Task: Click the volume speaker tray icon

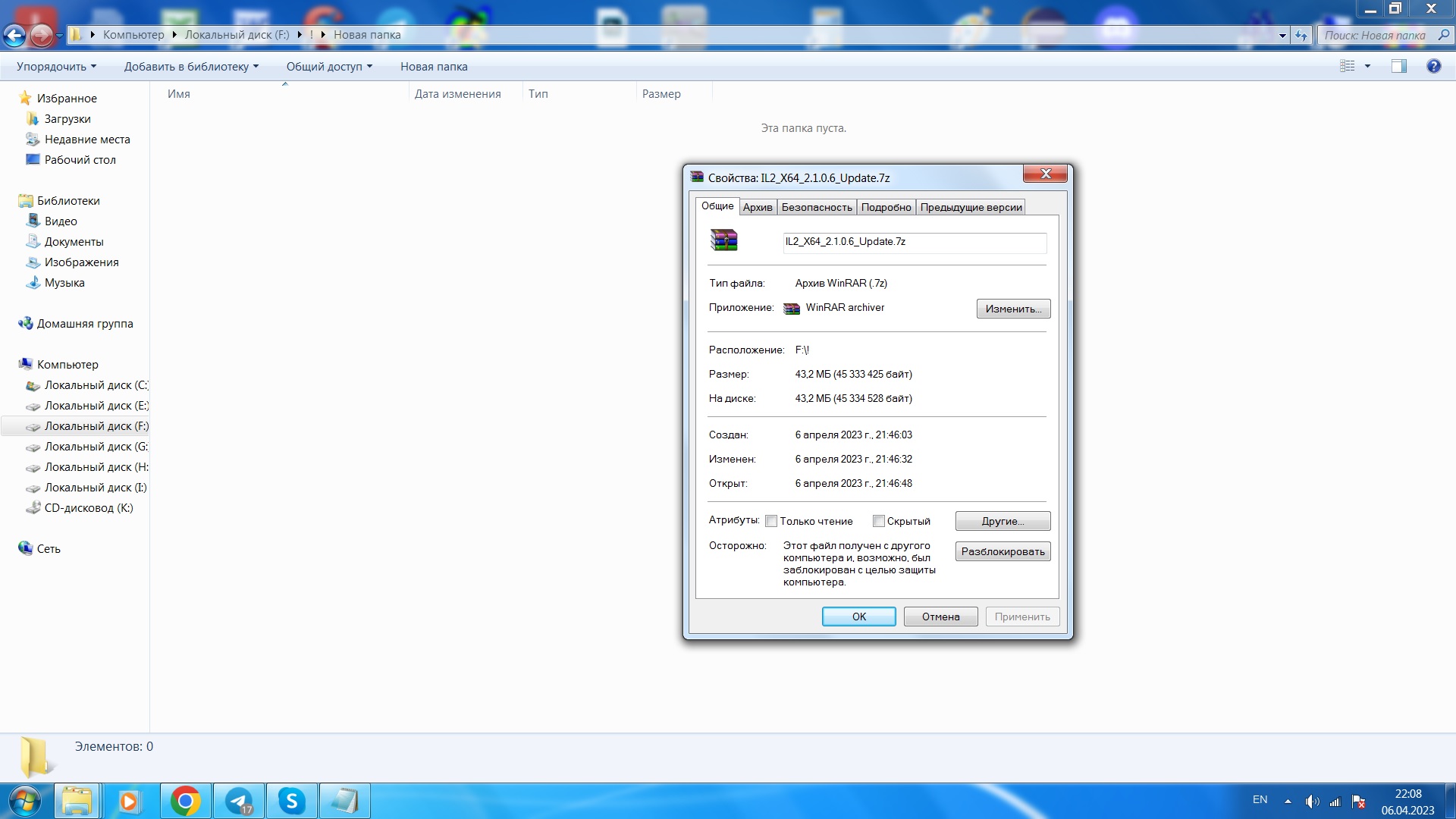Action: tap(1312, 802)
